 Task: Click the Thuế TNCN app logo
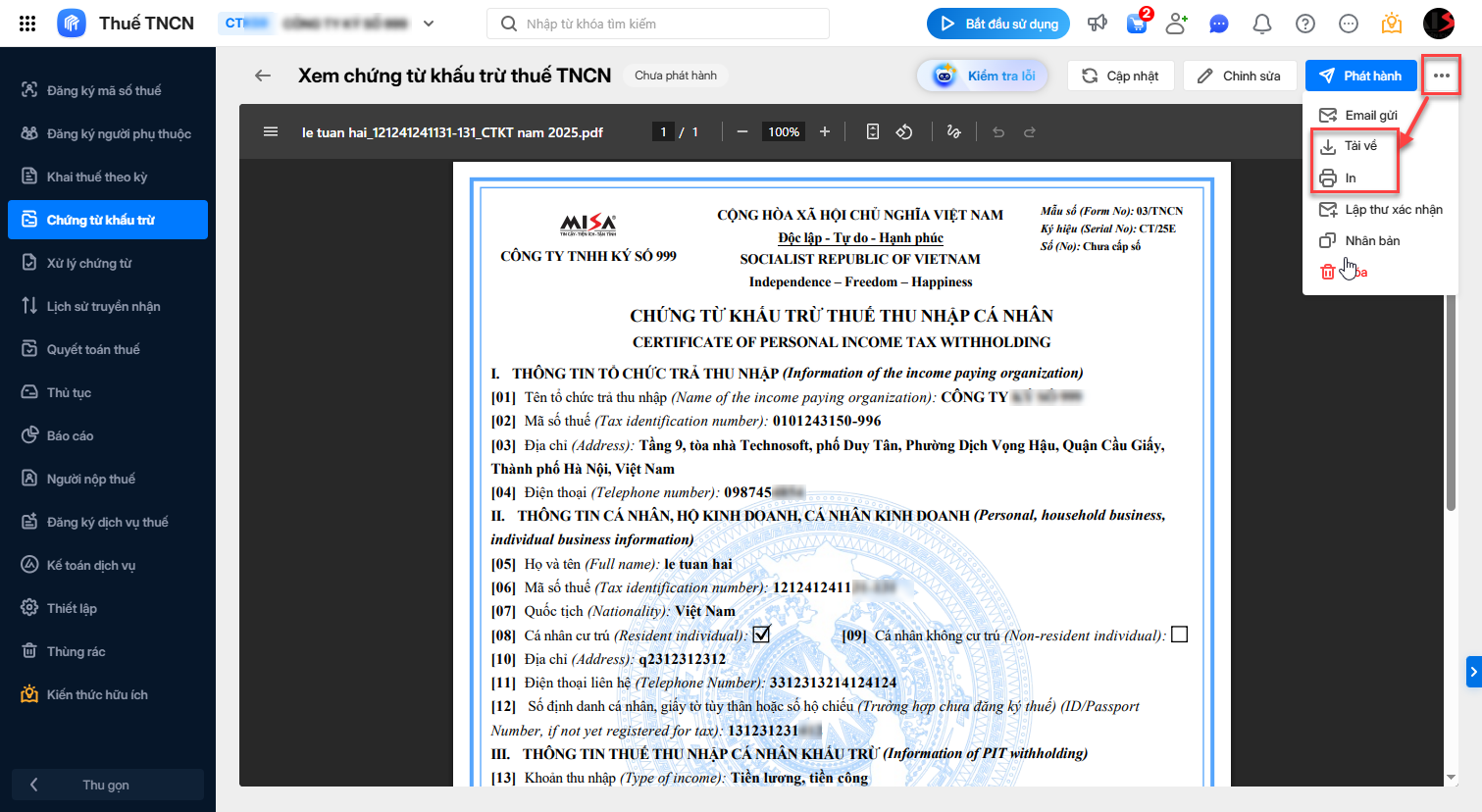pyautogui.click(x=72, y=24)
